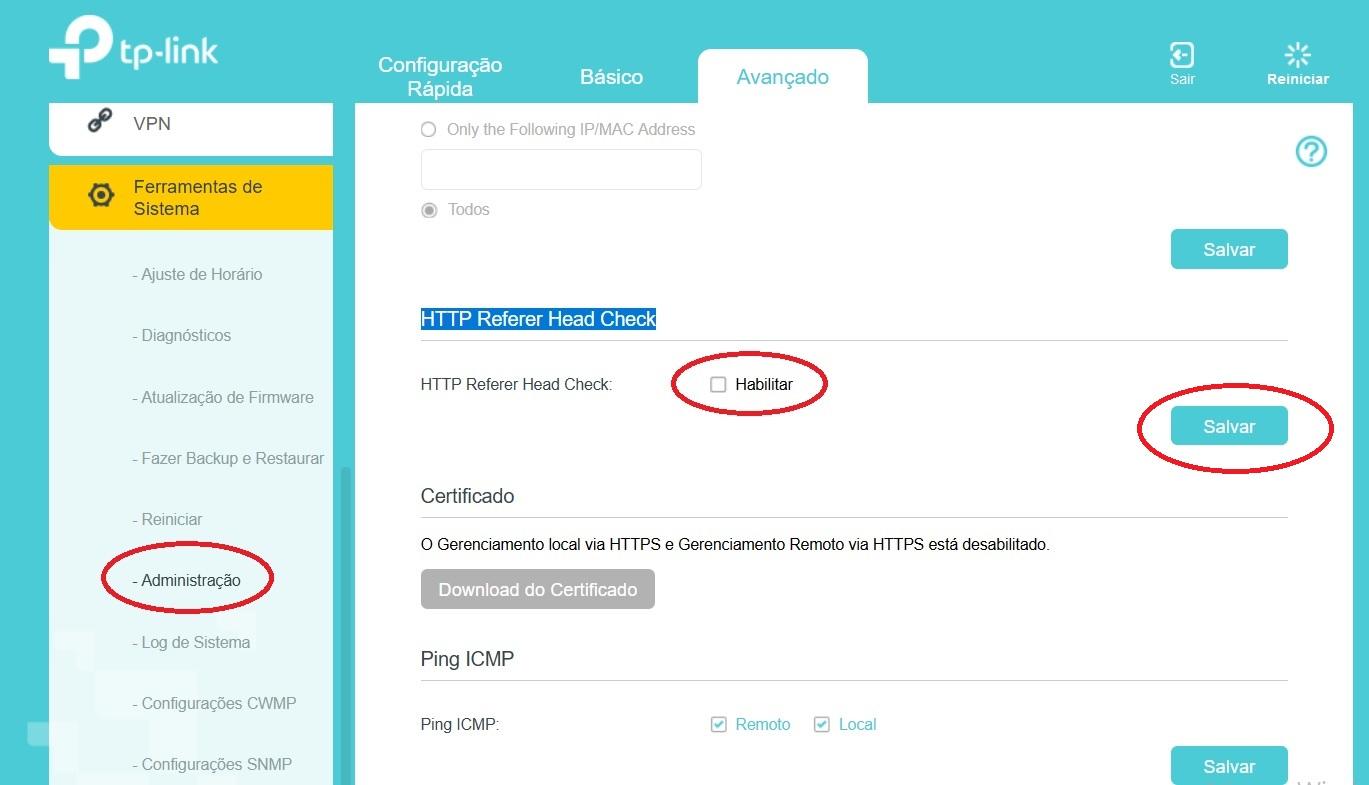Click the Download do Certificado button

coord(538,589)
